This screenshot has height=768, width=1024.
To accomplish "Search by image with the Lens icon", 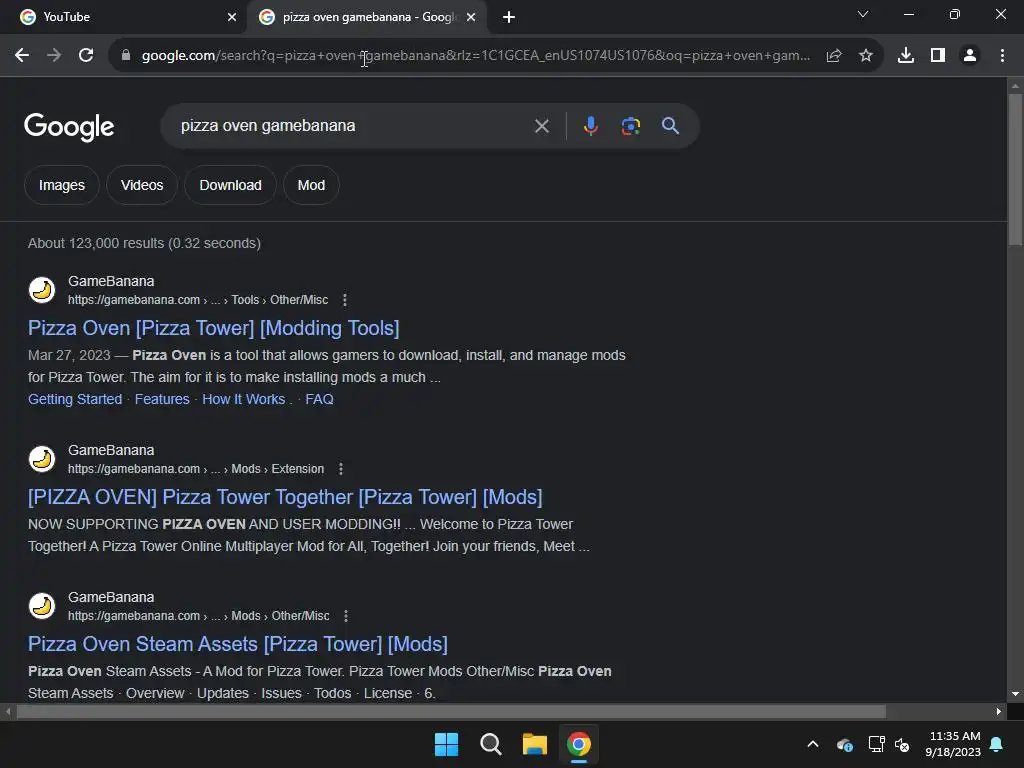I will 631,126.
